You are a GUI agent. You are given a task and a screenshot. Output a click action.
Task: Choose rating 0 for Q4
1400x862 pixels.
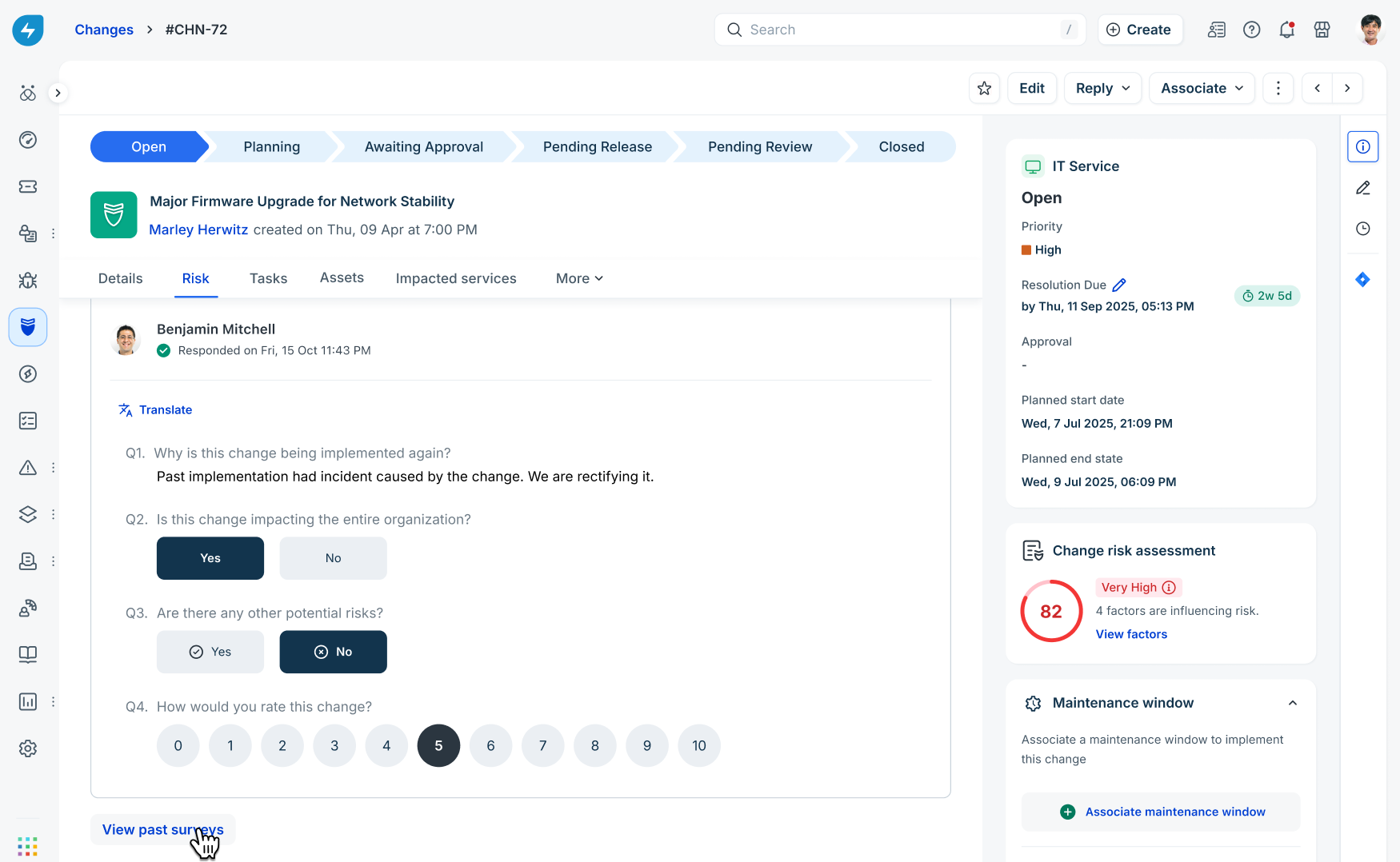tap(178, 745)
